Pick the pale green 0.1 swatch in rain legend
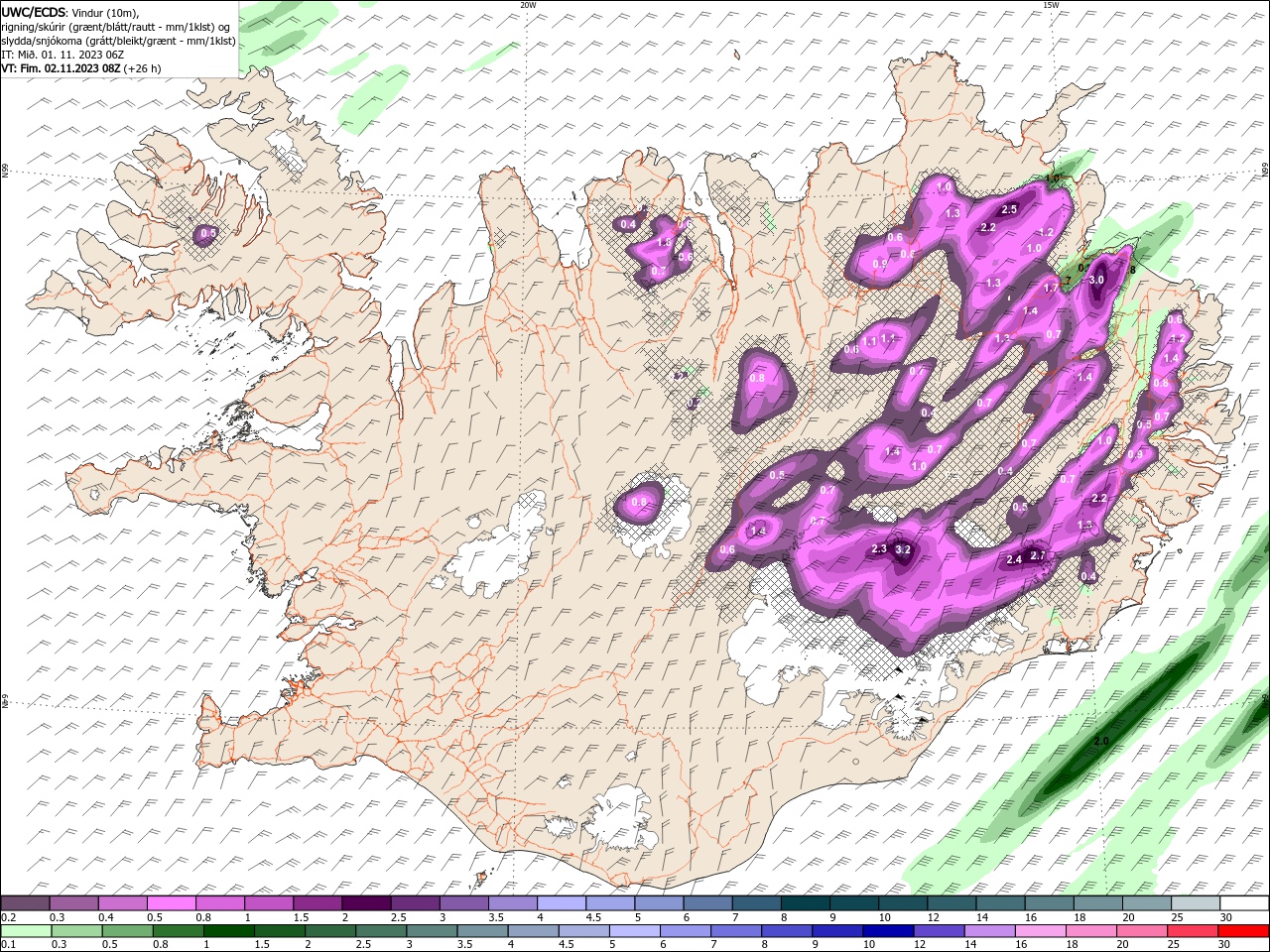The image size is (1270, 952). pos(26,931)
